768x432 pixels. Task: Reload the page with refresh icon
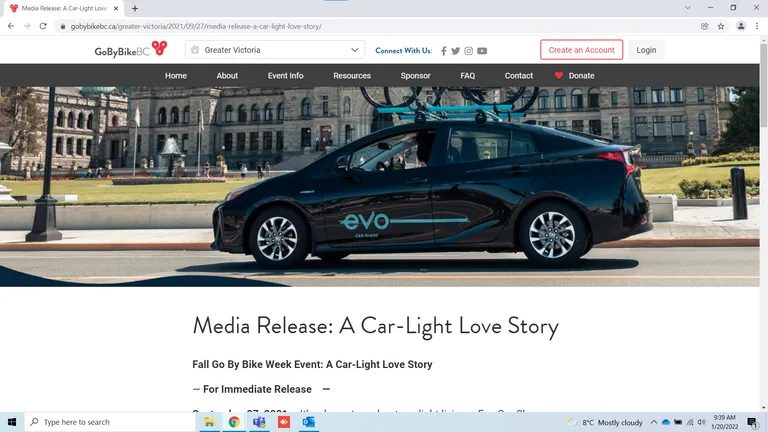click(x=43, y=26)
